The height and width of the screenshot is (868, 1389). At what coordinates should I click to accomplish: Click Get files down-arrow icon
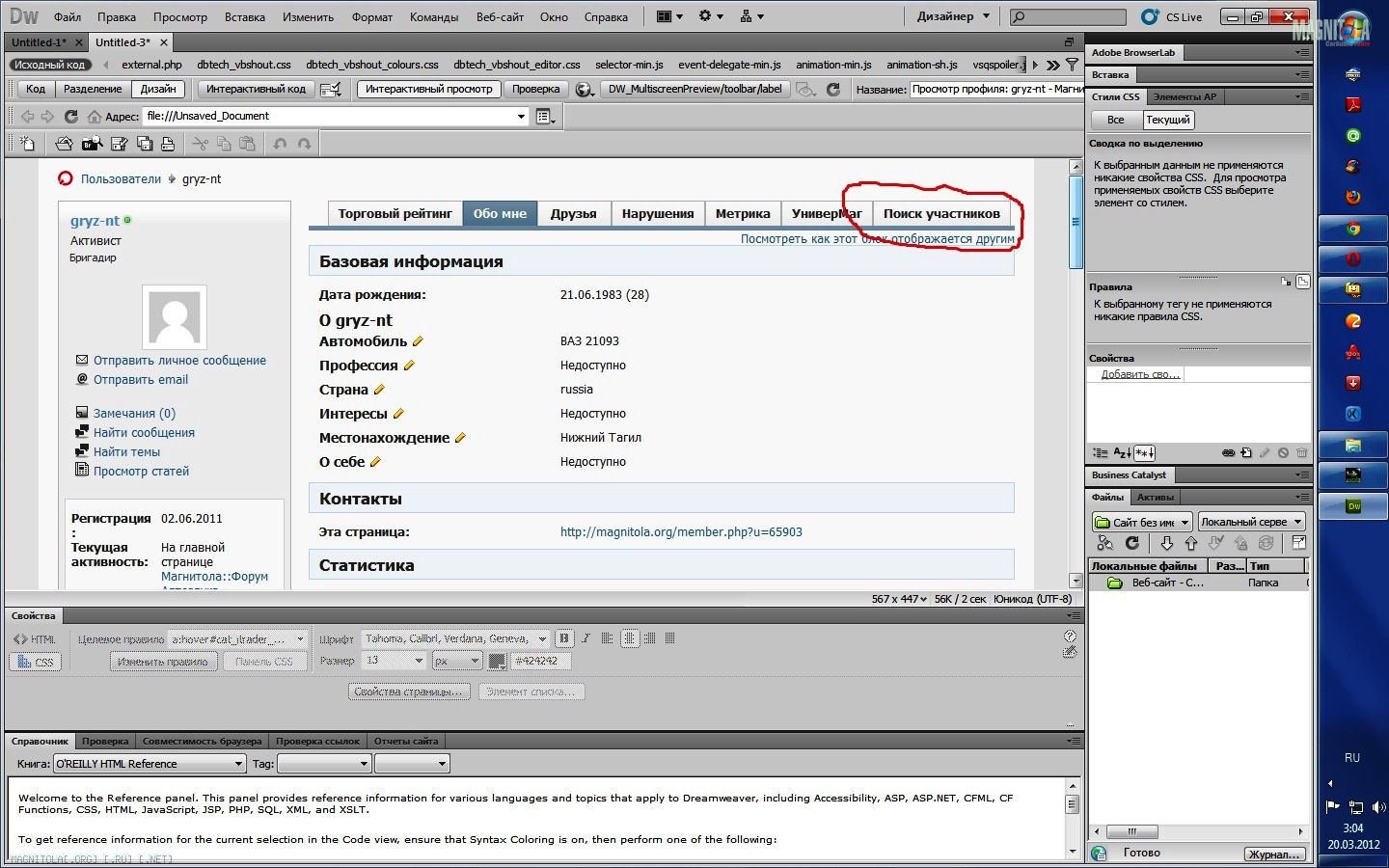point(1166,543)
